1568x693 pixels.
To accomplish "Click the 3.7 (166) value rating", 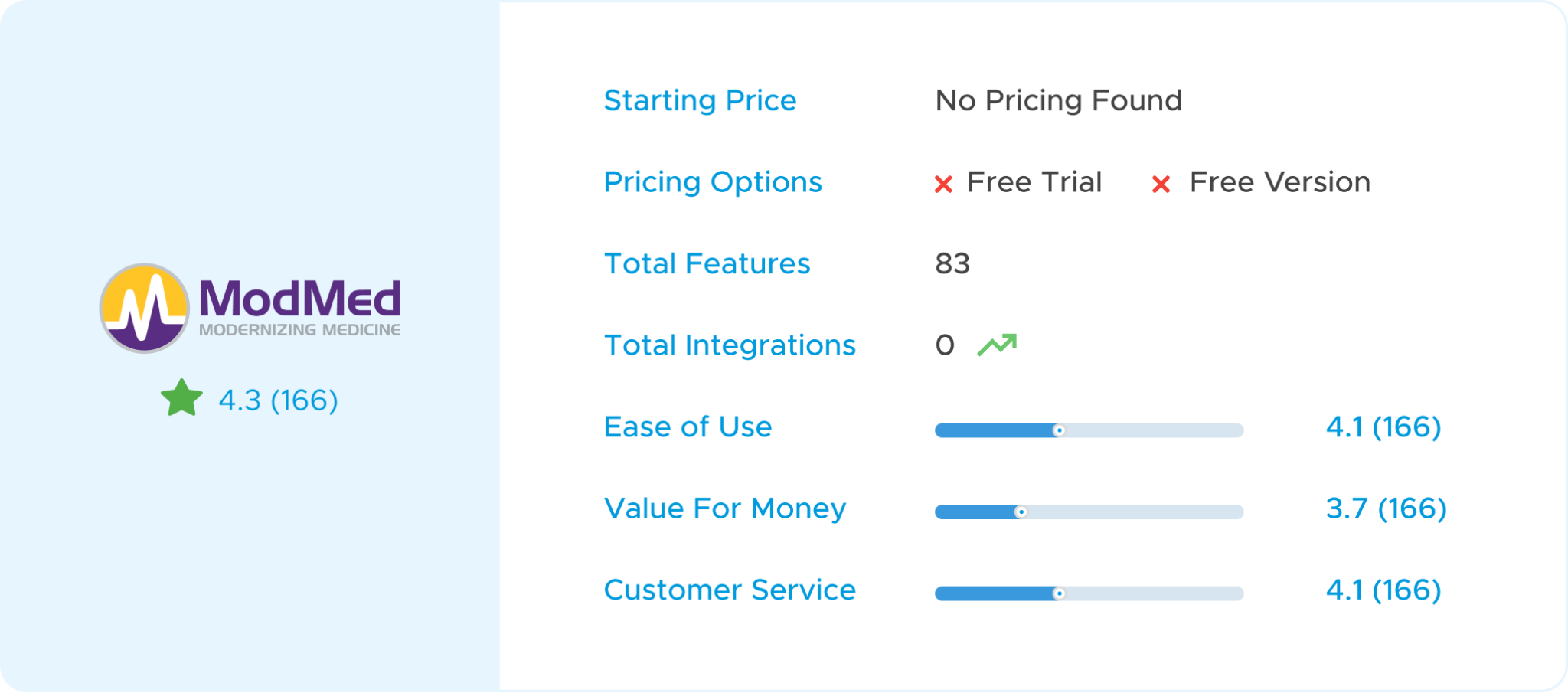I will point(1386,508).
